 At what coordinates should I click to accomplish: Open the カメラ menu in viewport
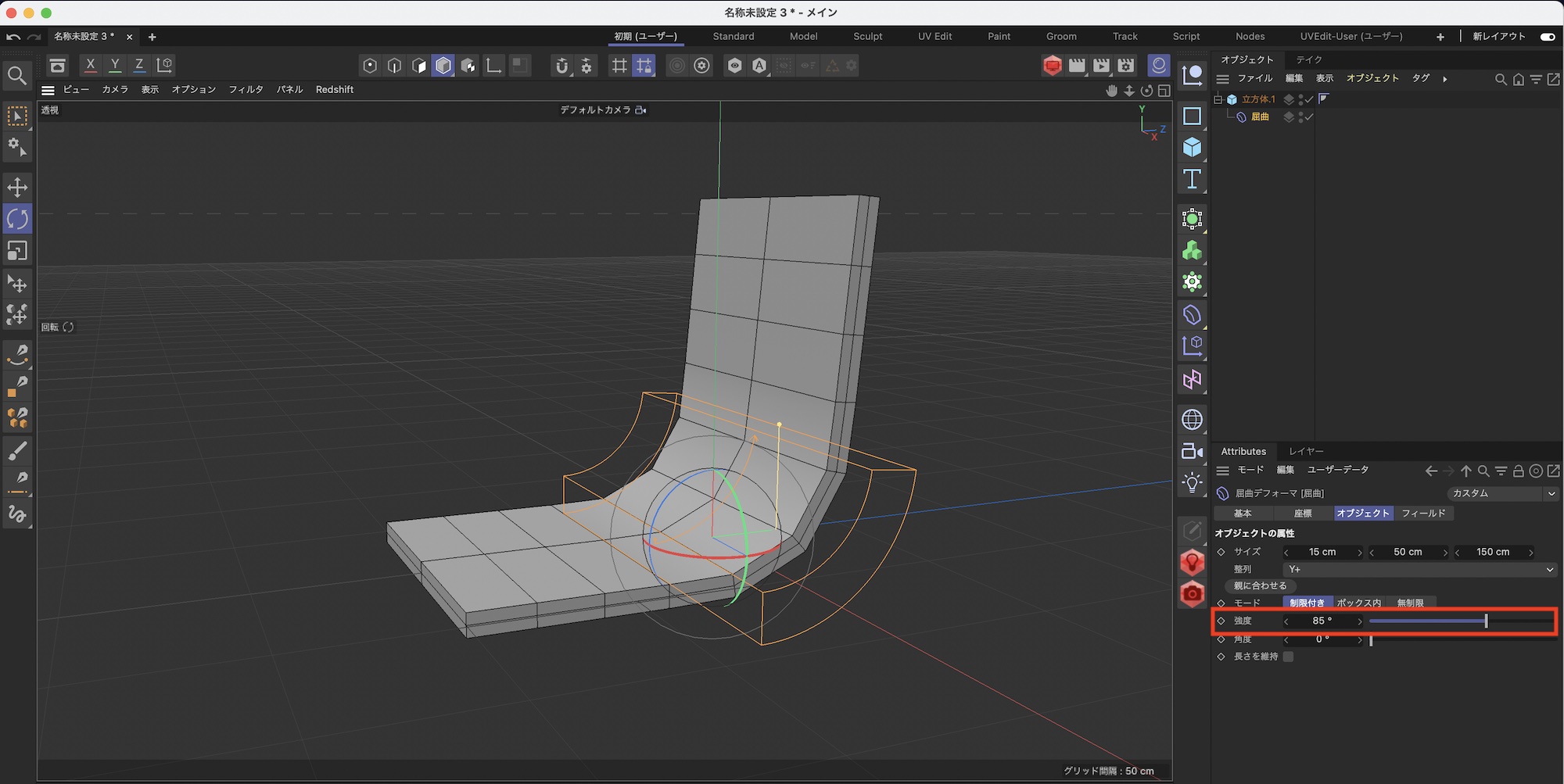tap(115, 90)
